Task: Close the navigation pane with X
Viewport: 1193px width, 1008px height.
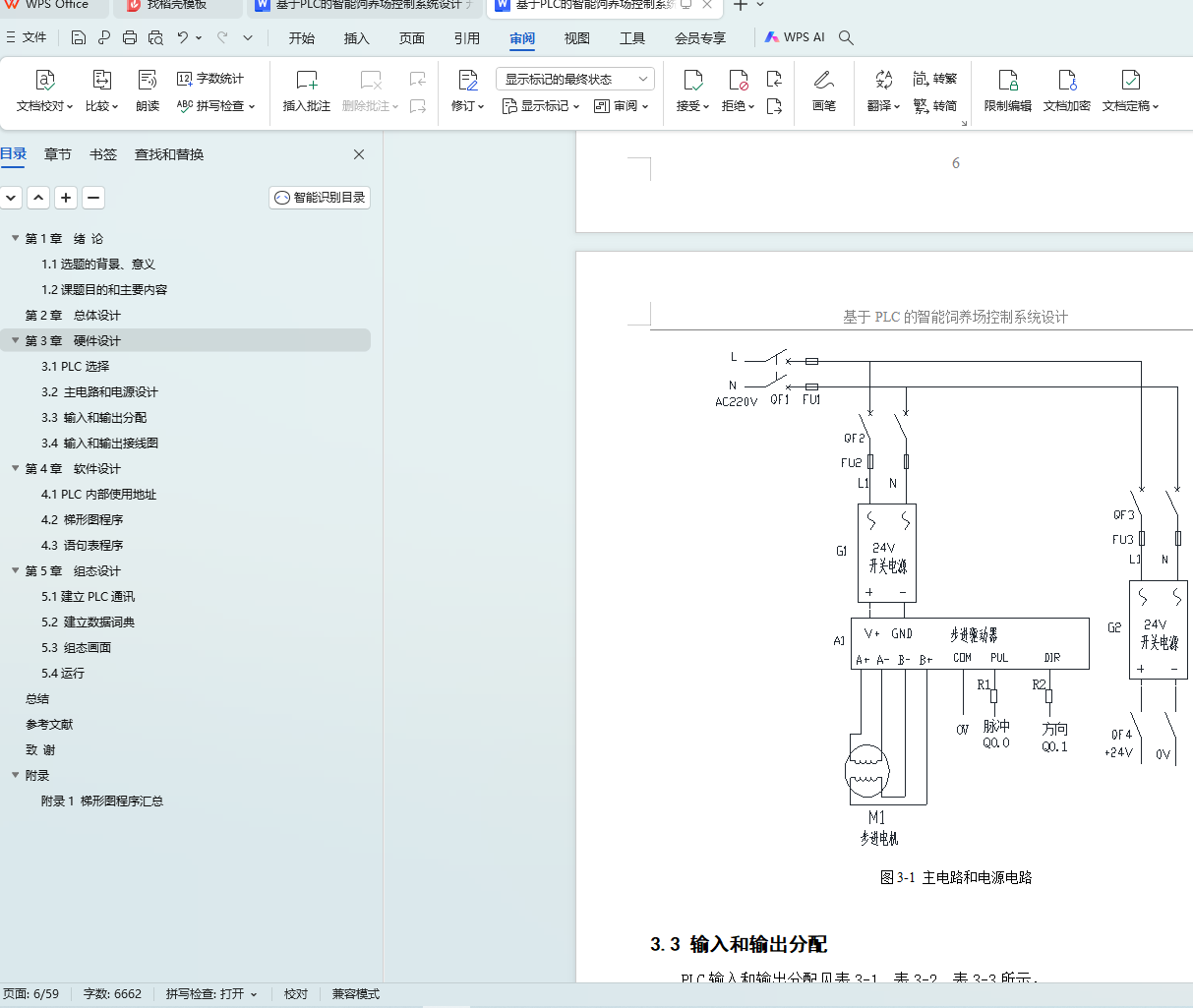Action: [x=359, y=154]
